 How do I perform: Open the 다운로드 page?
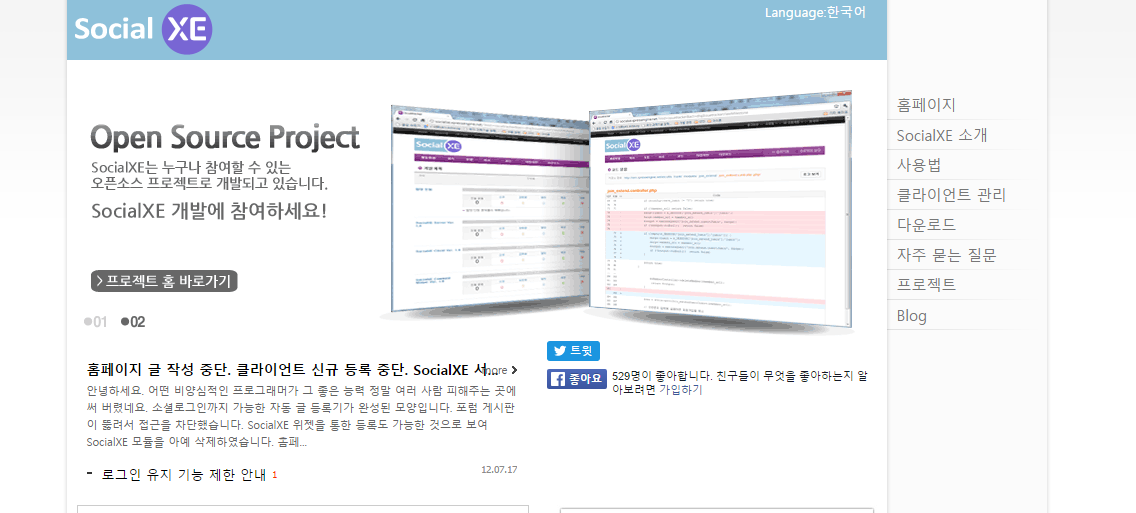tap(926, 225)
